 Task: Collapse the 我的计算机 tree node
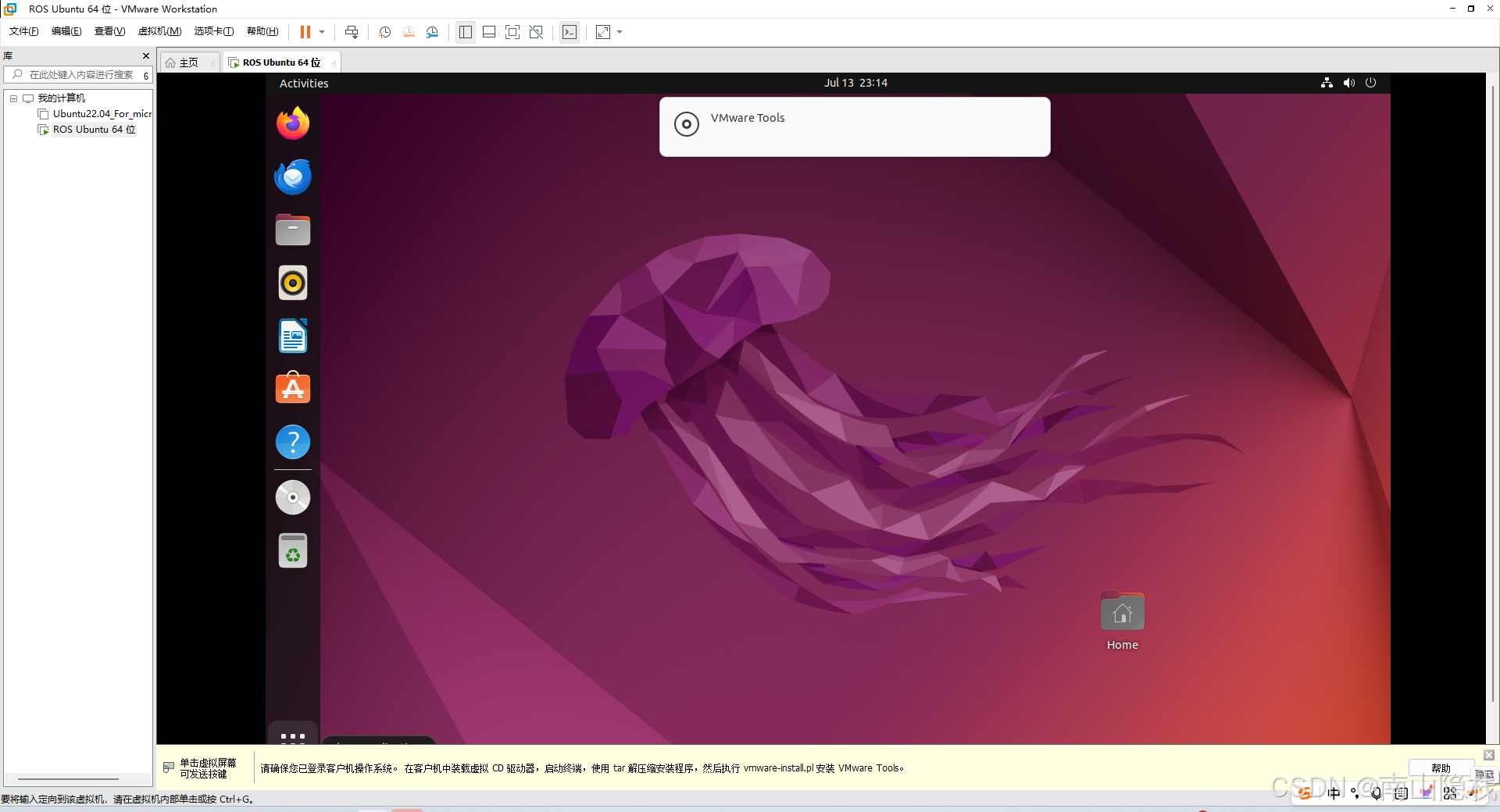click(x=13, y=98)
